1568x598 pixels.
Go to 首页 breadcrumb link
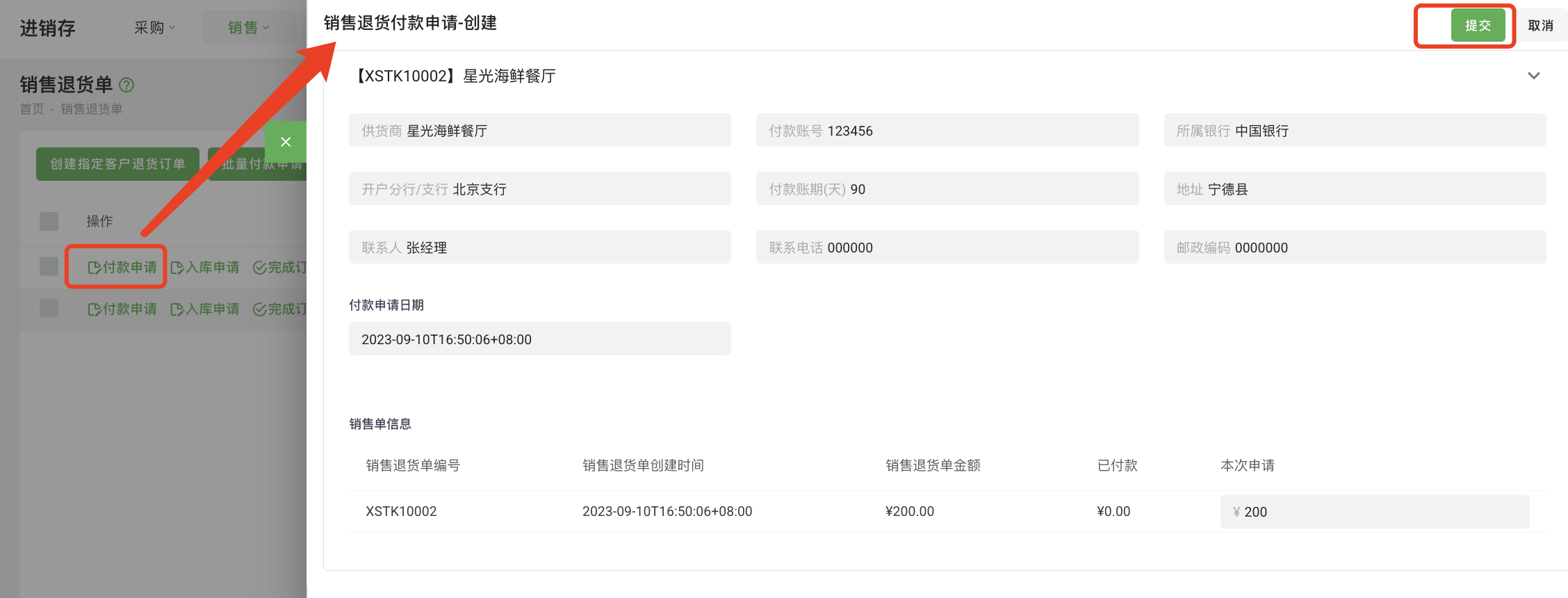32,109
